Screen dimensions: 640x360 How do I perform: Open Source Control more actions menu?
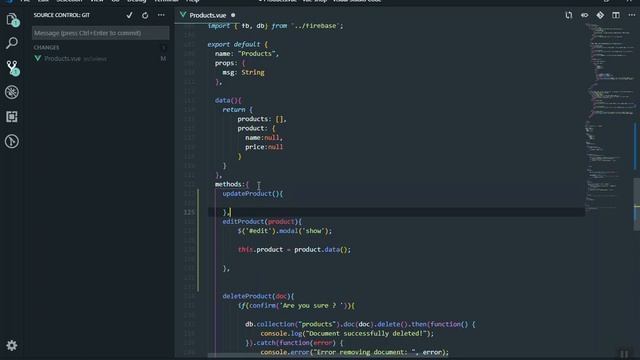(161, 15)
